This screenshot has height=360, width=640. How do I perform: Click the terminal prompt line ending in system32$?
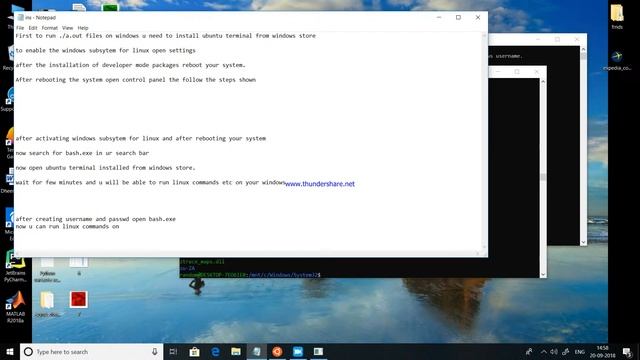coord(250,275)
